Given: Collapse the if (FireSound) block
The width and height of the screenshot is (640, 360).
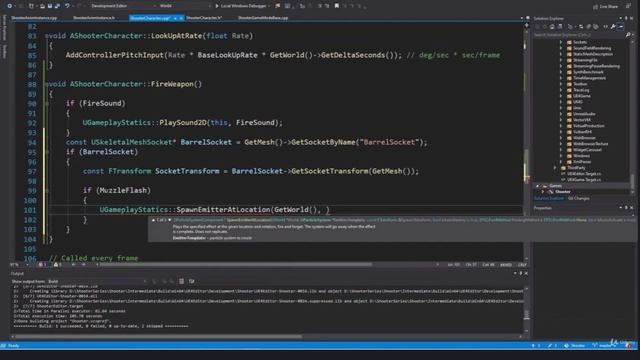Looking at the screenshot, I should tap(47, 104).
